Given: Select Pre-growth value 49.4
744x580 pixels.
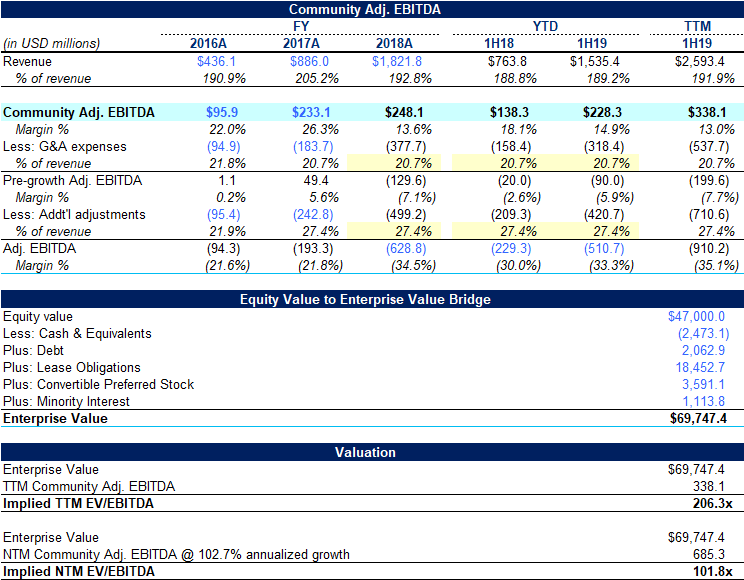Looking at the screenshot, I should tap(316, 181).
